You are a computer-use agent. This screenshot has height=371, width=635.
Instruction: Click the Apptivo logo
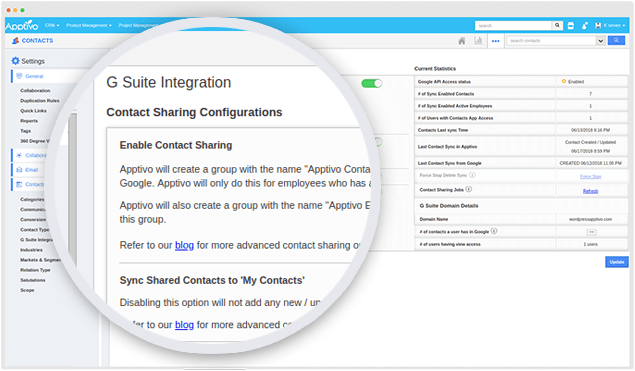click(x=21, y=26)
